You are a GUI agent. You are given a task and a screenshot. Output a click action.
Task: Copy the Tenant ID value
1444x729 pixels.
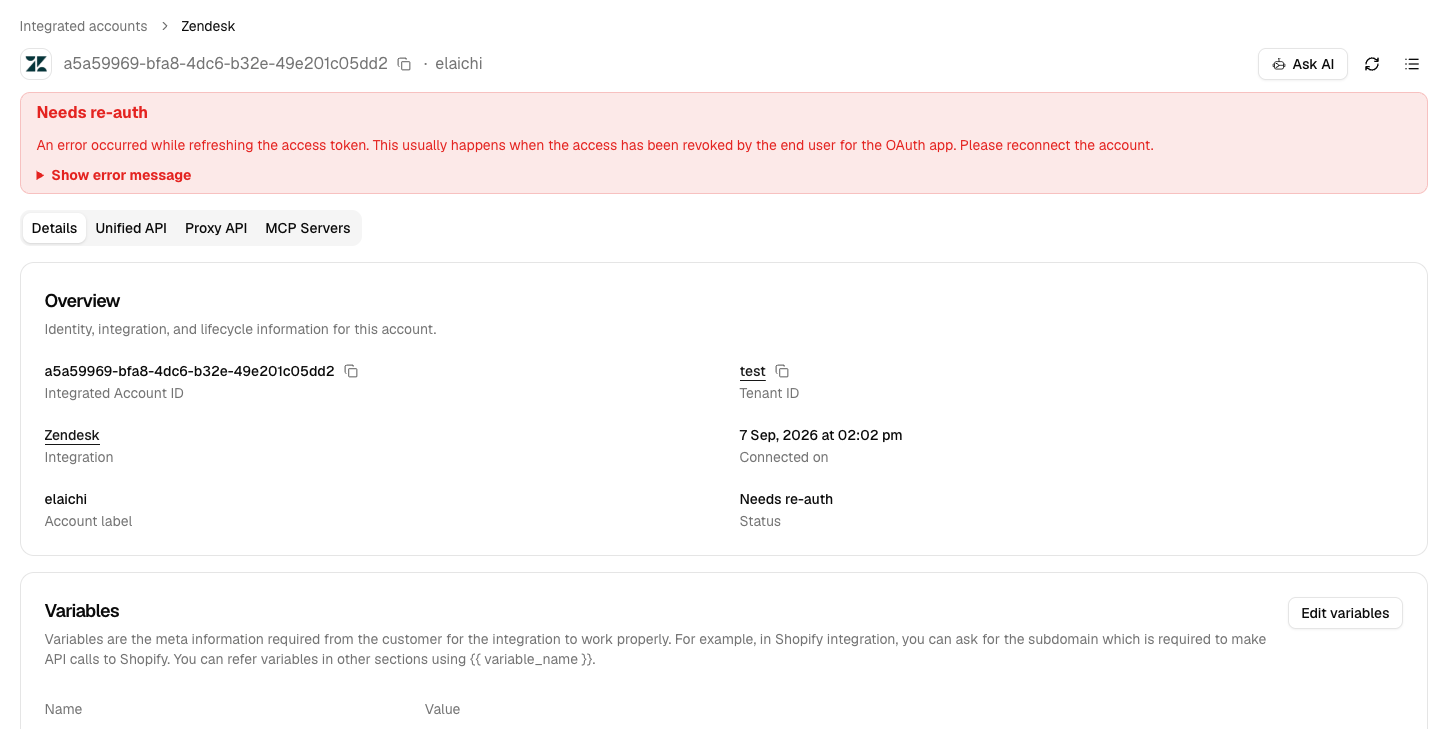[782, 371]
